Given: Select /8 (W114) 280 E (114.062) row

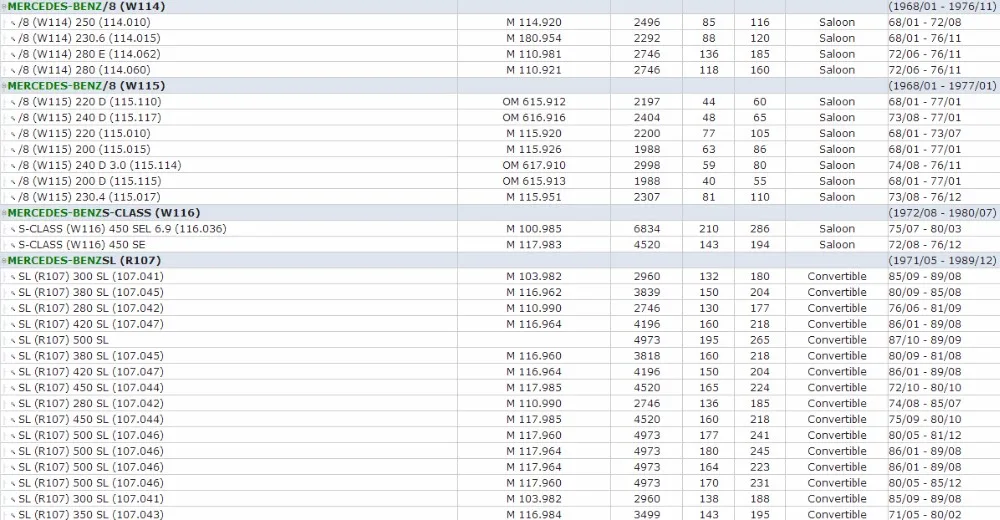Looking at the screenshot, I should (x=500, y=54).
